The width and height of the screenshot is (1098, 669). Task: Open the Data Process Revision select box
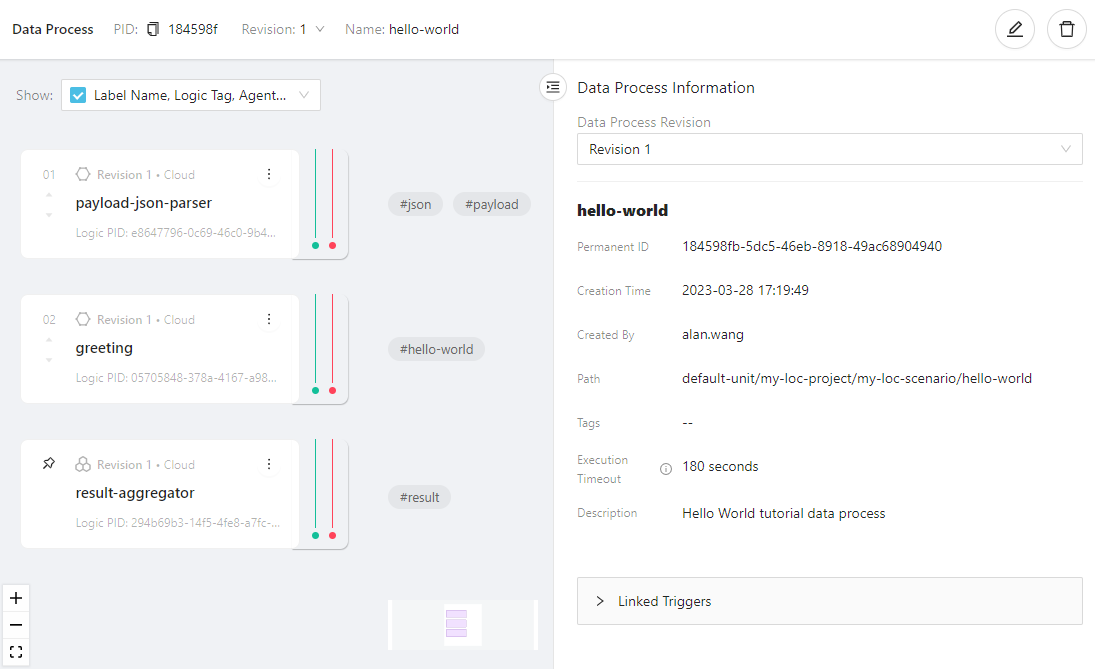point(829,149)
